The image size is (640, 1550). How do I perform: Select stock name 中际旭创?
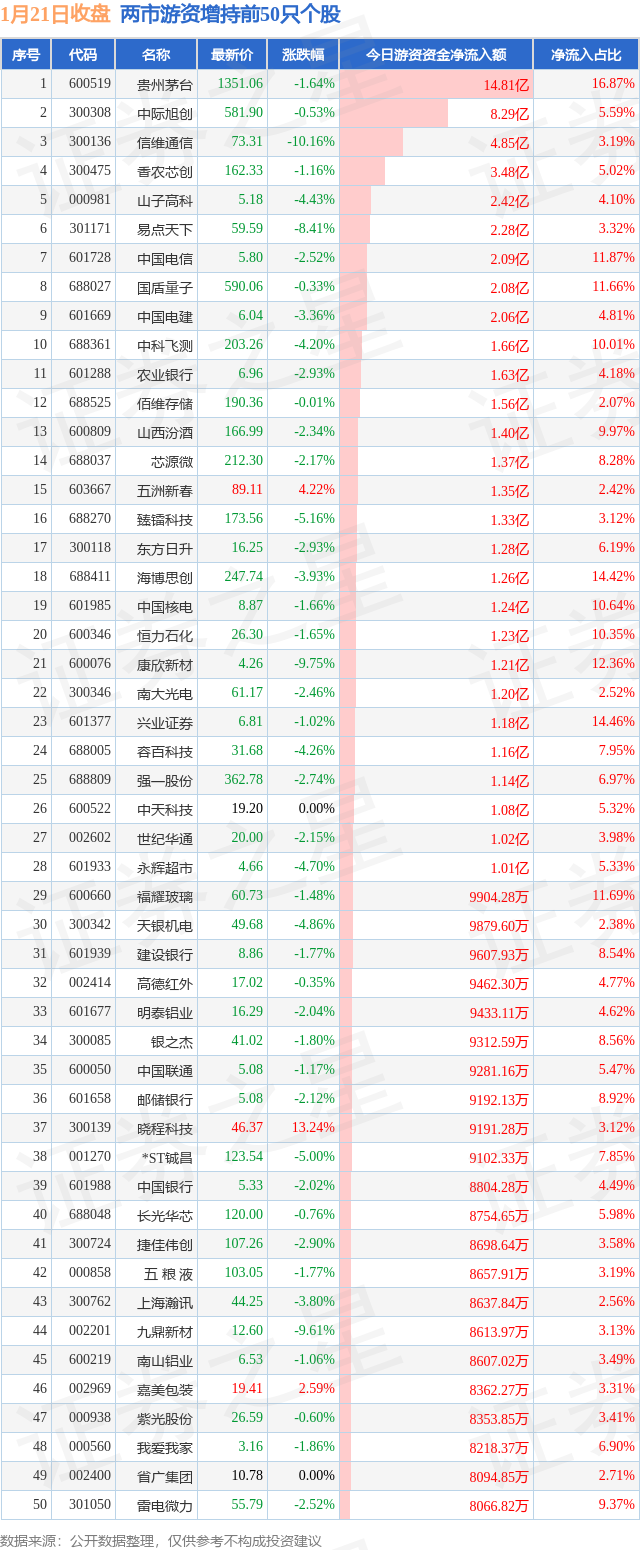(165, 113)
